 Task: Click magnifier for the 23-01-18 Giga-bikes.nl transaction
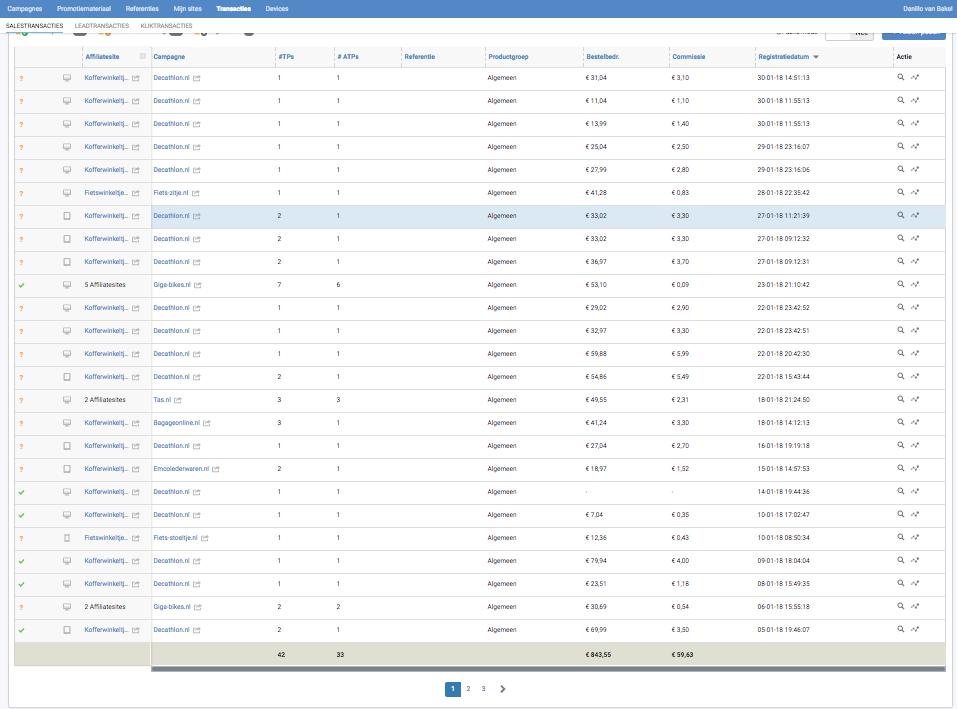pyautogui.click(x=900, y=284)
